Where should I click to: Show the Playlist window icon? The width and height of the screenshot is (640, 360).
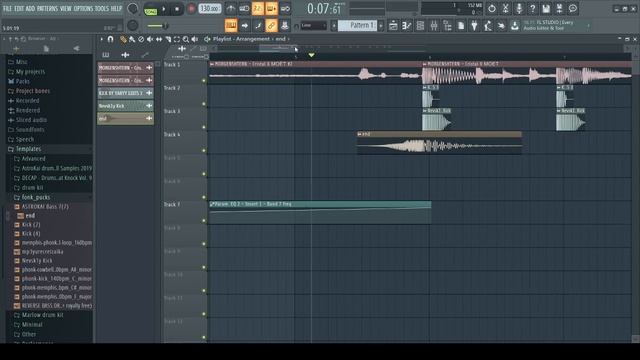(x=393, y=26)
